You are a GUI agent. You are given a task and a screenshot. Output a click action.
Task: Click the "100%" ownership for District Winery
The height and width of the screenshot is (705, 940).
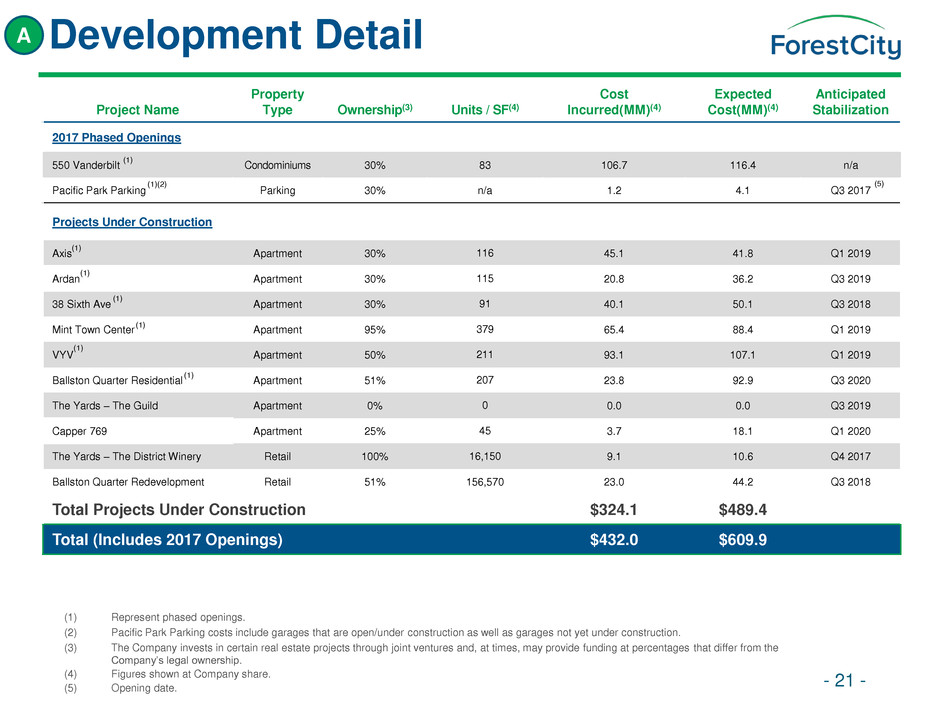375,456
